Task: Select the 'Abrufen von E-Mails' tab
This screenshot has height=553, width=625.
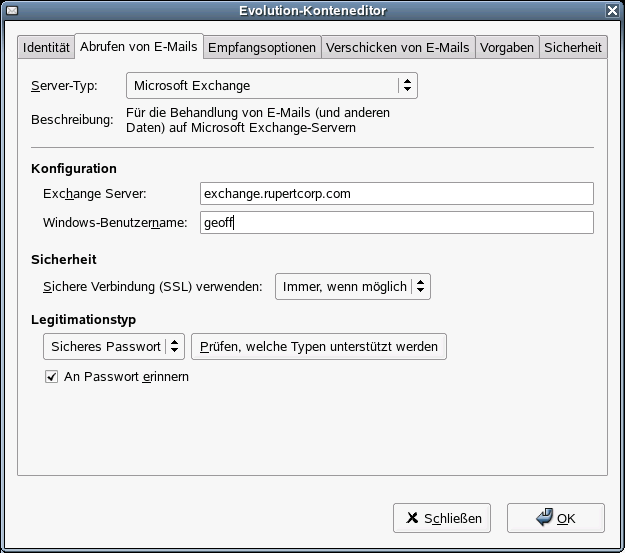Action: click(x=139, y=46)
